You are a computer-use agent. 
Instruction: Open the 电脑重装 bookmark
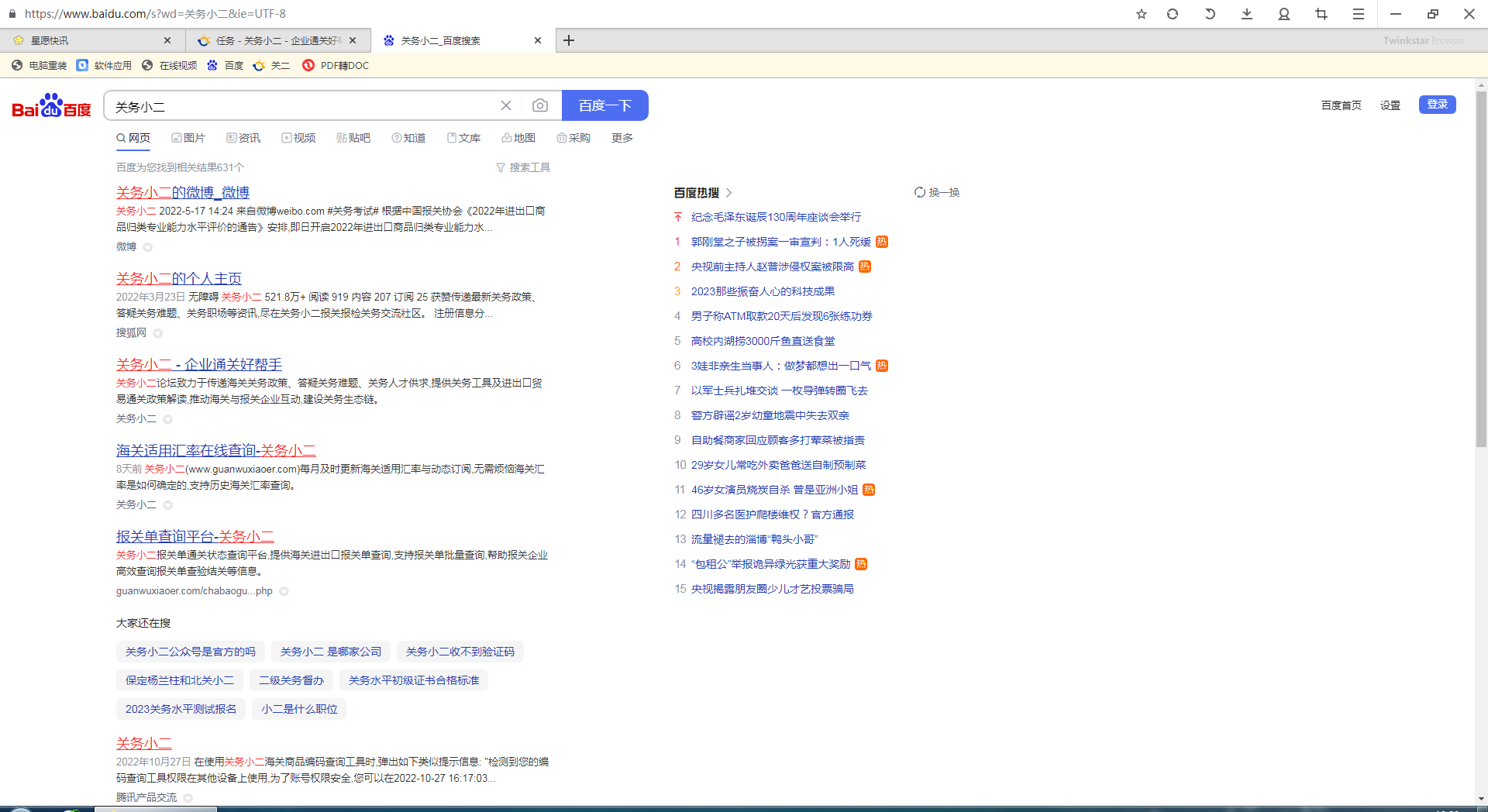pos(40,66)
